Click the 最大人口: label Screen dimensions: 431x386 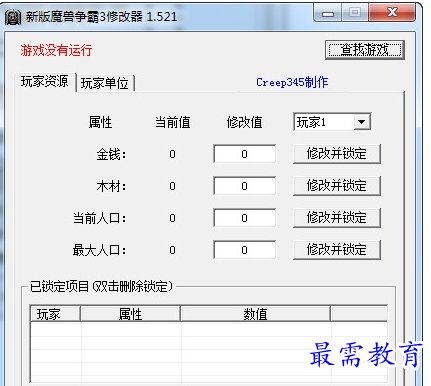[100, 250]
